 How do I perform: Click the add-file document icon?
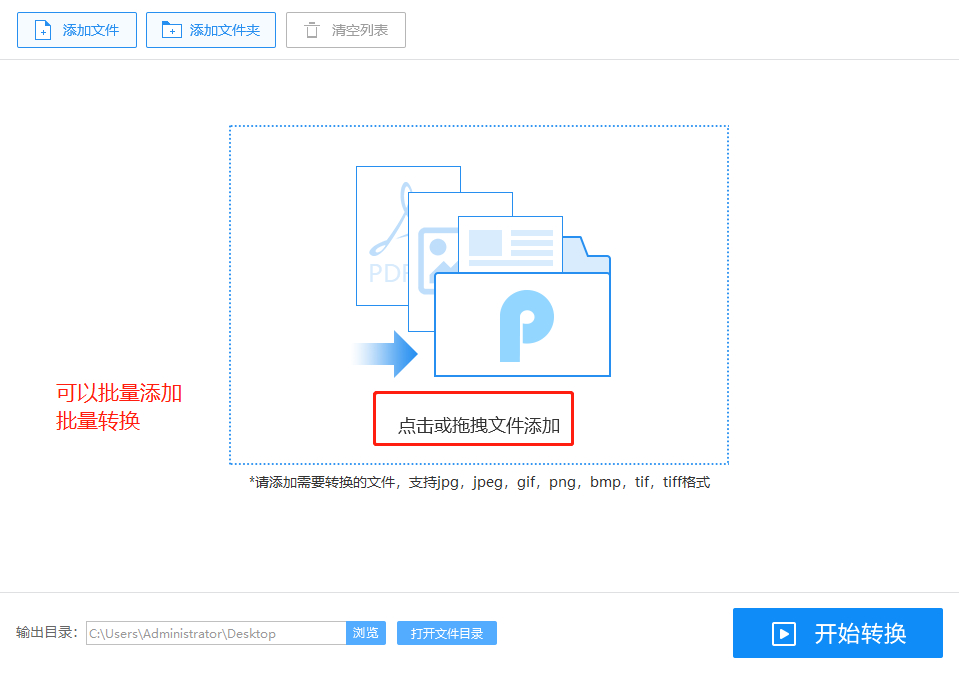pos(43,30)
